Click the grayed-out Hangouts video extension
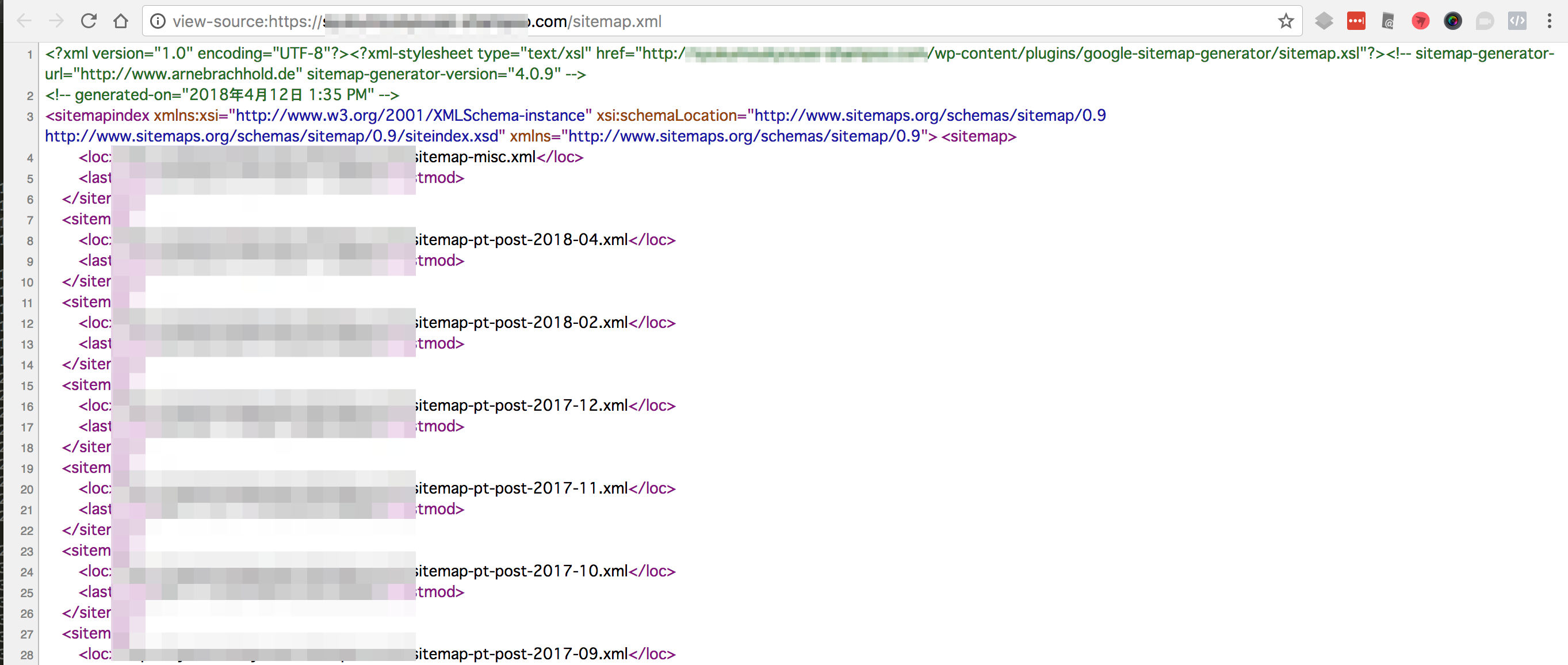The image size is (1568, 665). [x=1485, y=21]
